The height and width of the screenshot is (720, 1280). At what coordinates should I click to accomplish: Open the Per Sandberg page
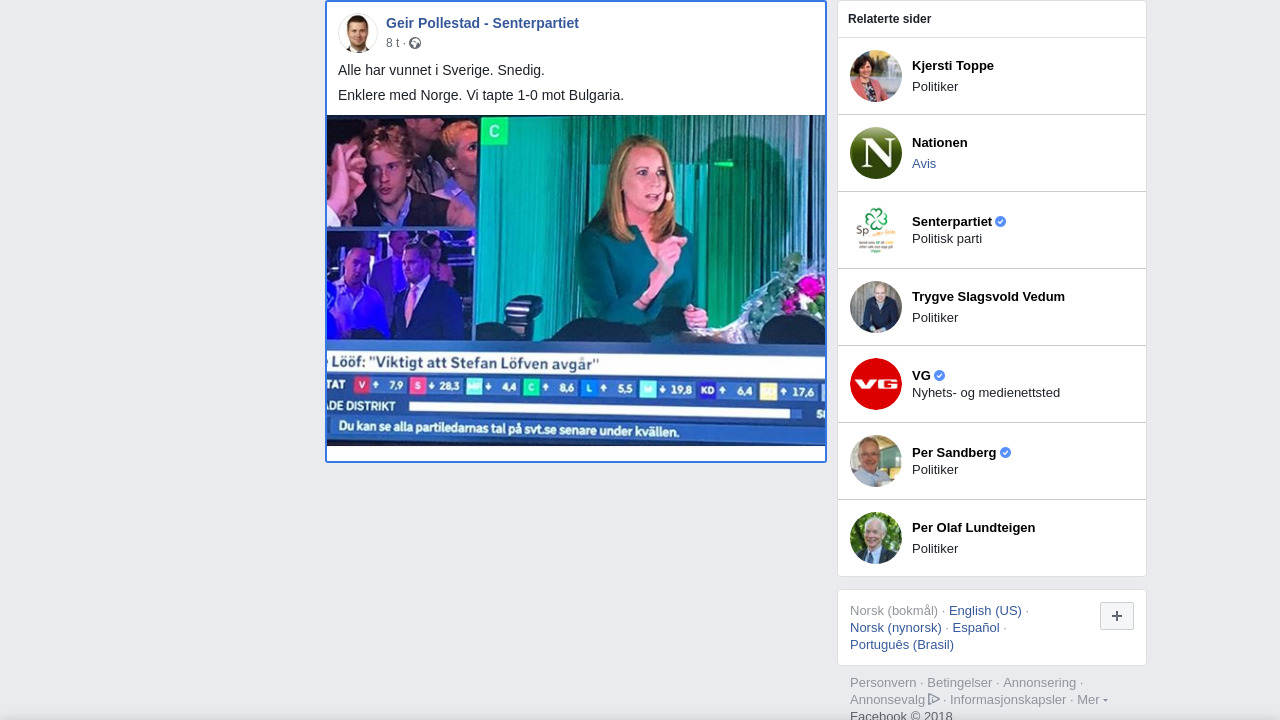tap(954, 453)
